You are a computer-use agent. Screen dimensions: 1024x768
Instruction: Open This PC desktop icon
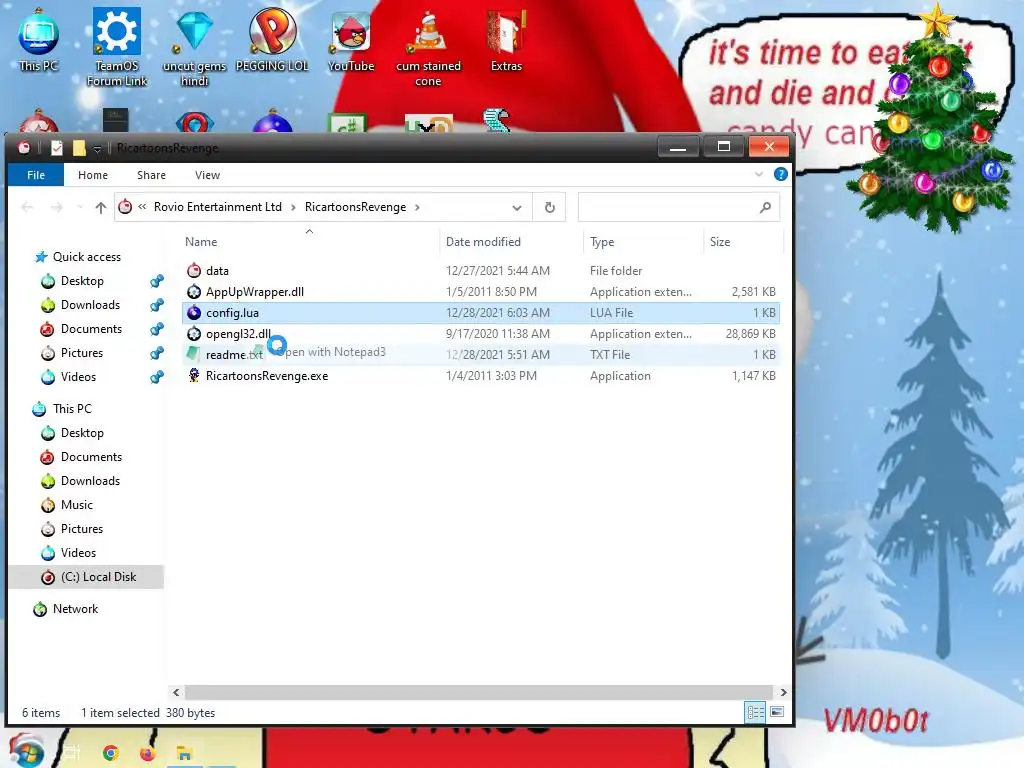(39, 38)
